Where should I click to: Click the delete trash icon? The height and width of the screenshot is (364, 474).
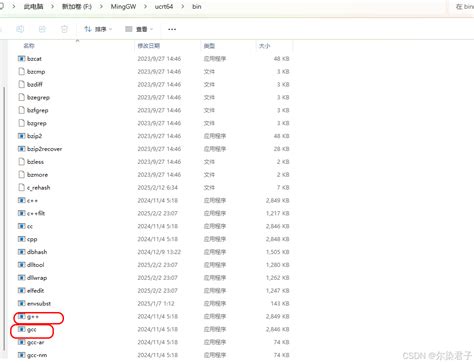click(x=64, y=29)
